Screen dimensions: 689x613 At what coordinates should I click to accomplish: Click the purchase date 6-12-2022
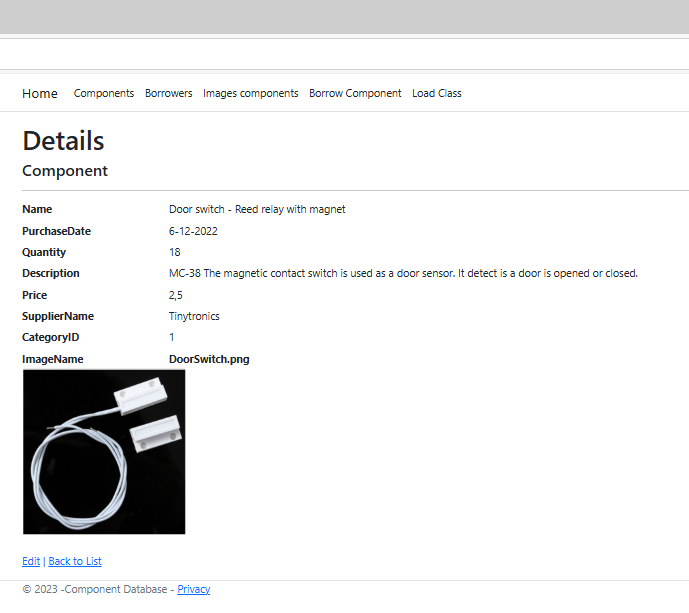193,231
